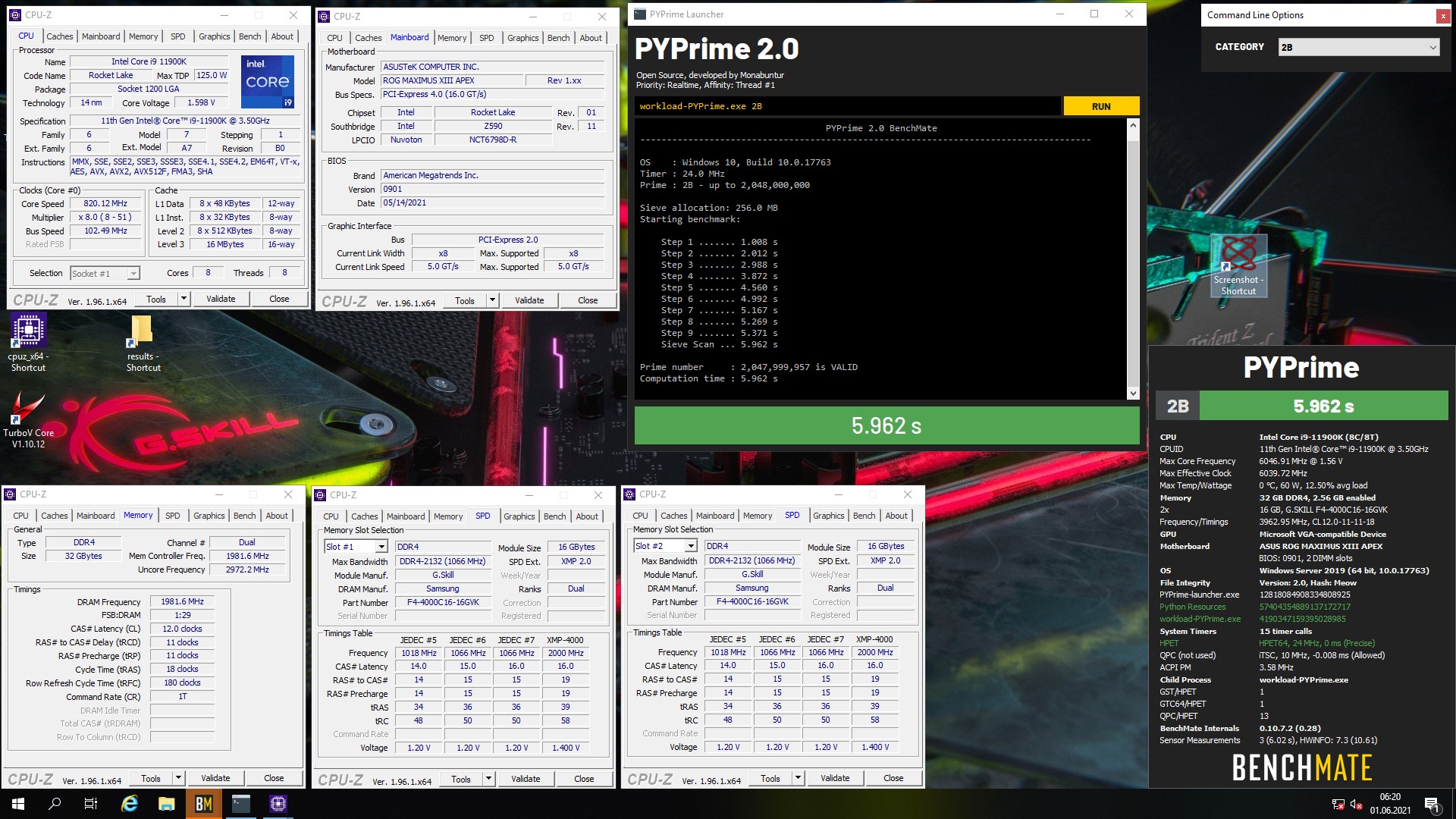Click Validate in the CPU tab window
Image resolution: width=1456 pixels, height=819 pixels.
pyautogui.click(x=221, y=299)
